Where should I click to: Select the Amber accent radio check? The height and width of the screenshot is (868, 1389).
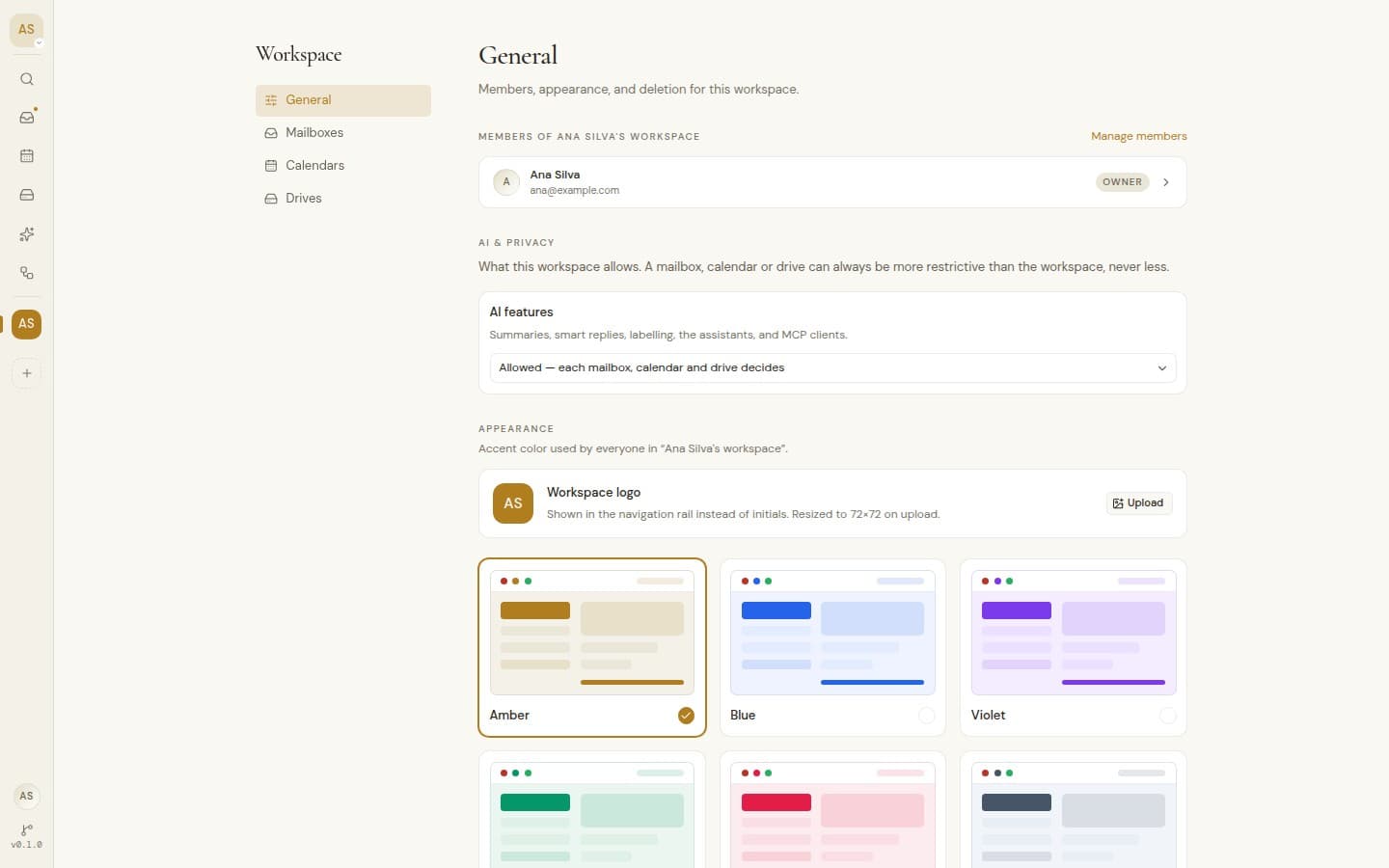tap(686, 715)
